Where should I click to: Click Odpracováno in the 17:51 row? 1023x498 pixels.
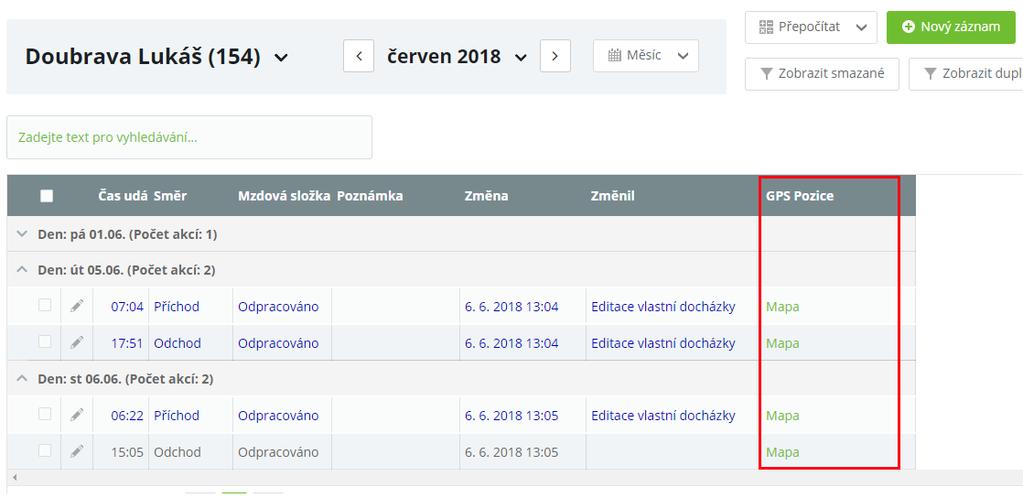click(x=278, y=343)
